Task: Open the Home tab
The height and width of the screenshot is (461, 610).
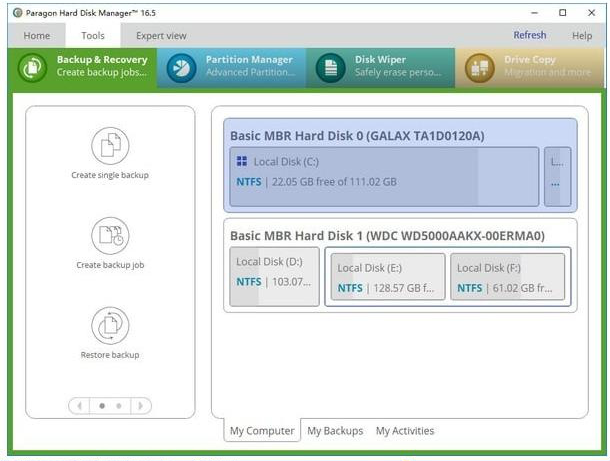Action: pos(37,35)
